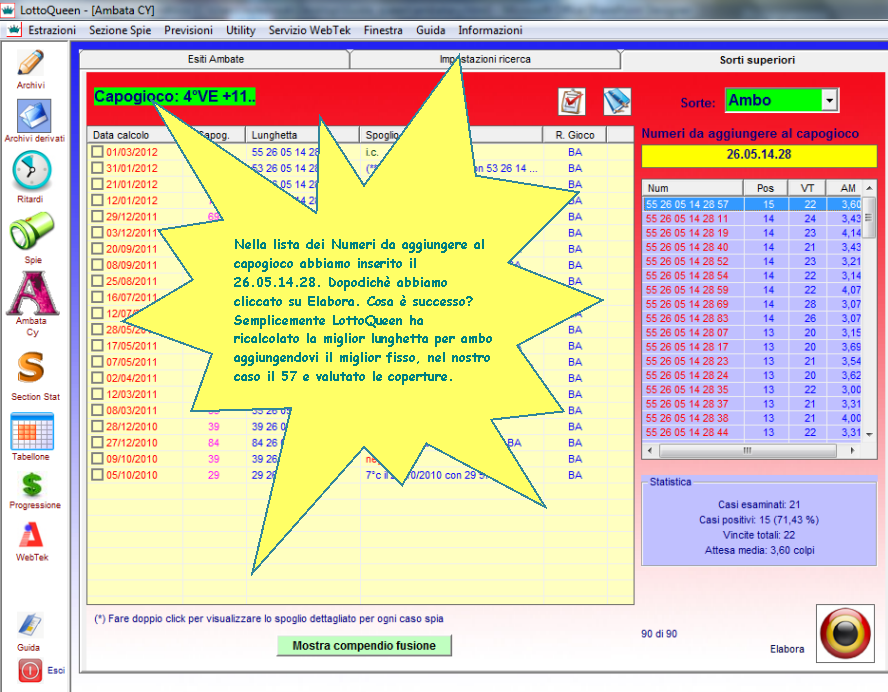Check the box for 20/09/2011 row

click(97, 249)
